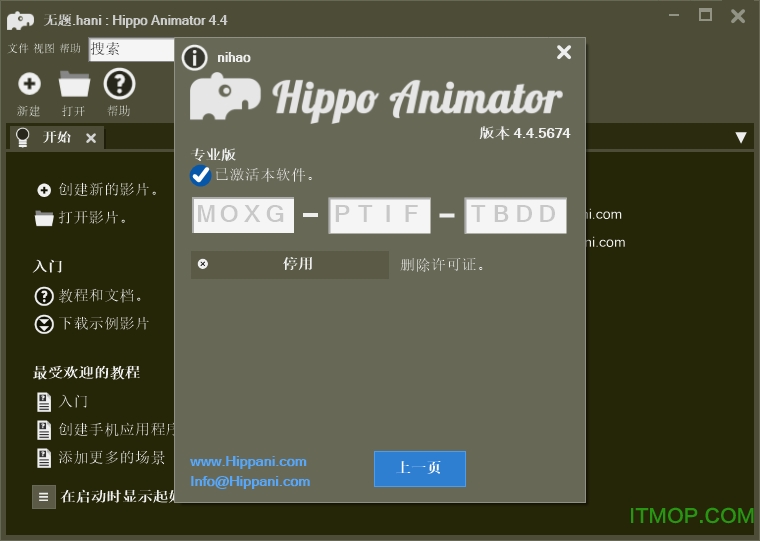Image resolution: width=760 pixels, height=541 pixels.
Task: Minimize the Hippo Animator window
Action: pos(674,16)
